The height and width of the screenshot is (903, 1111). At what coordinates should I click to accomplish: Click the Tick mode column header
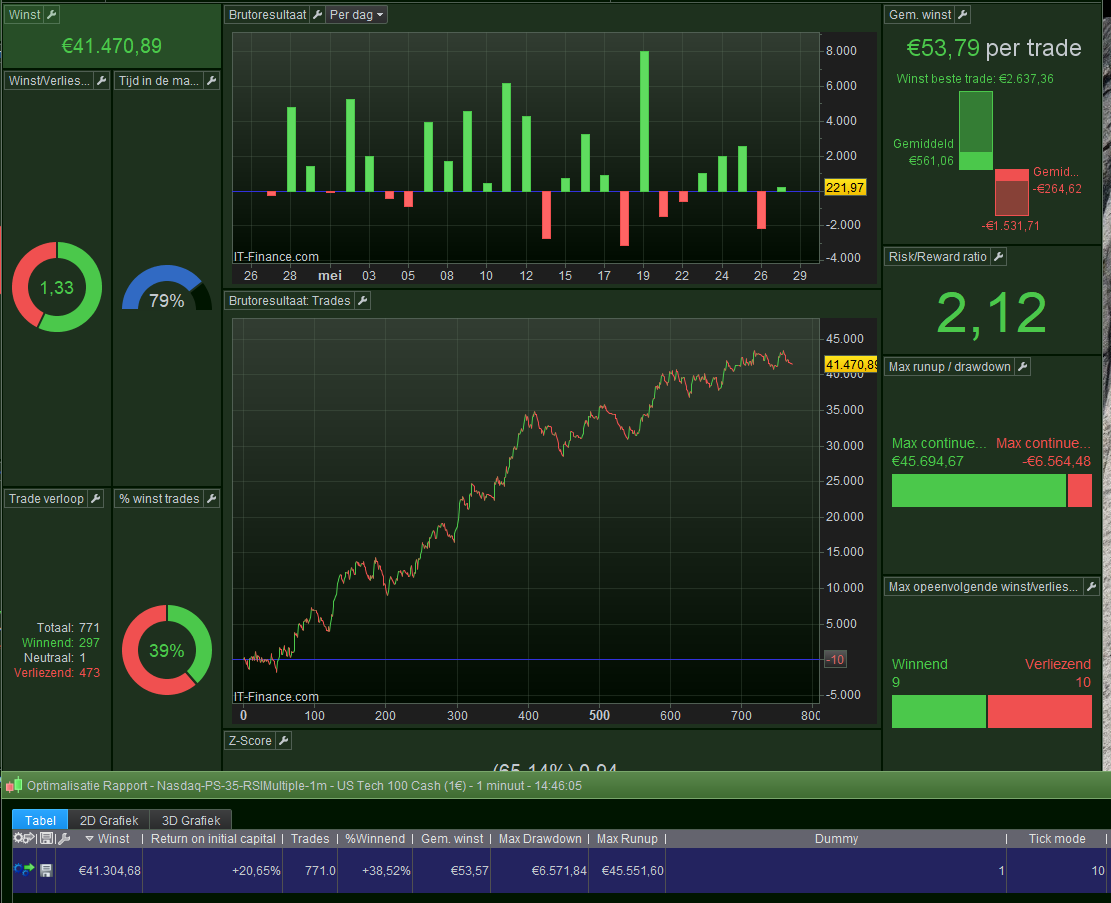[x=1056, y=838]
